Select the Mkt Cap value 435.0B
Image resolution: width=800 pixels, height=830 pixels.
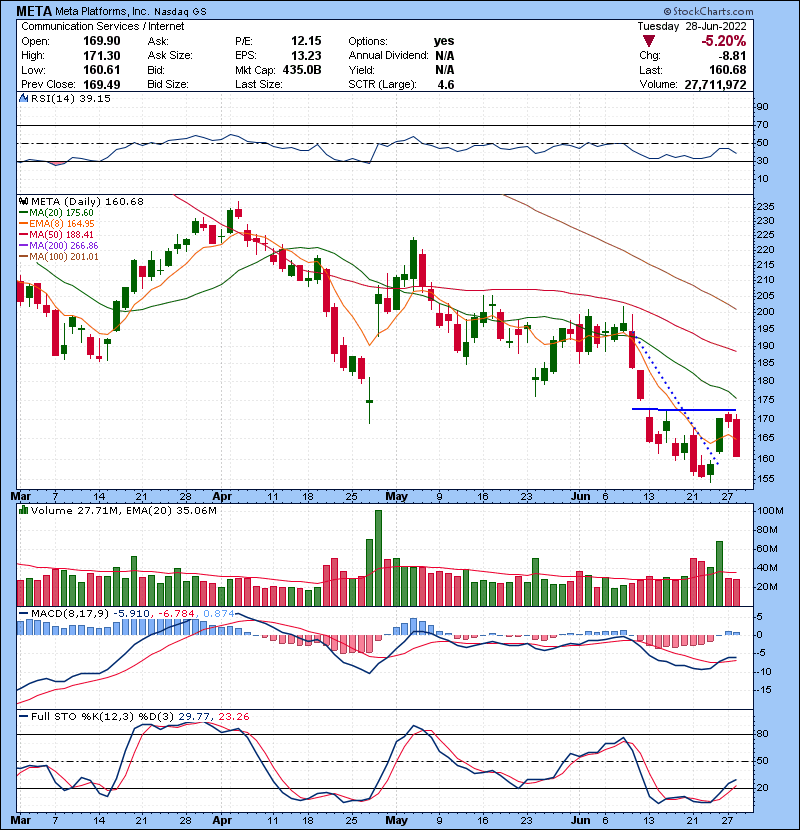pos(302,70)
